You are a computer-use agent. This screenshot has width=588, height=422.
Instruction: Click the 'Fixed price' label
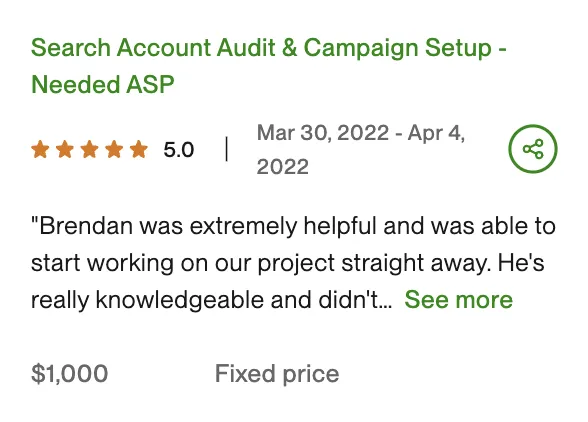point(277,374)
